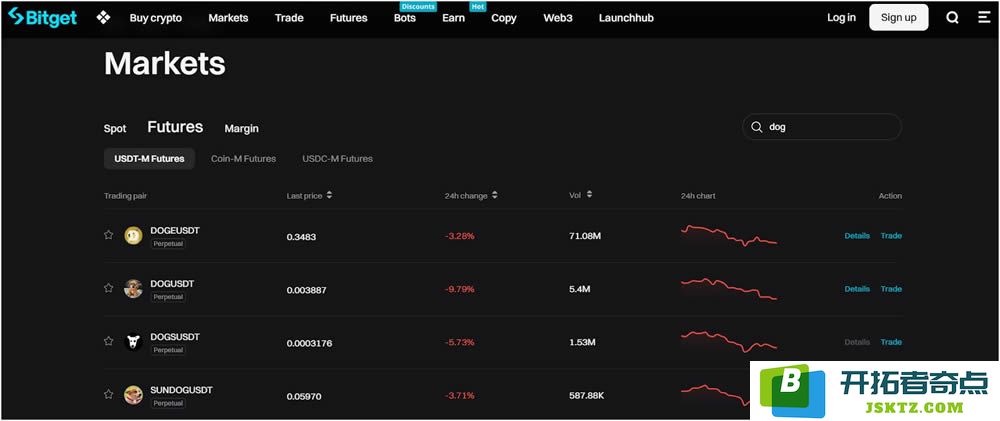Viewport: 1000px width, 421px height.
Task: Click the DOGUSDT coin icon
Action: coord(133,288)
